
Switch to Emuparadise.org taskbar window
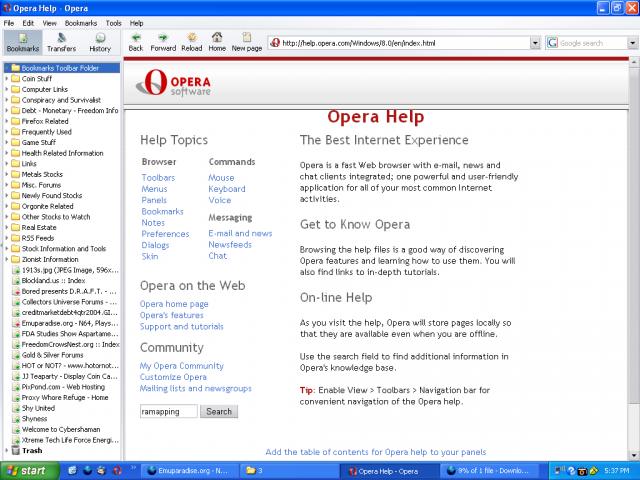(x=188, y=471)
